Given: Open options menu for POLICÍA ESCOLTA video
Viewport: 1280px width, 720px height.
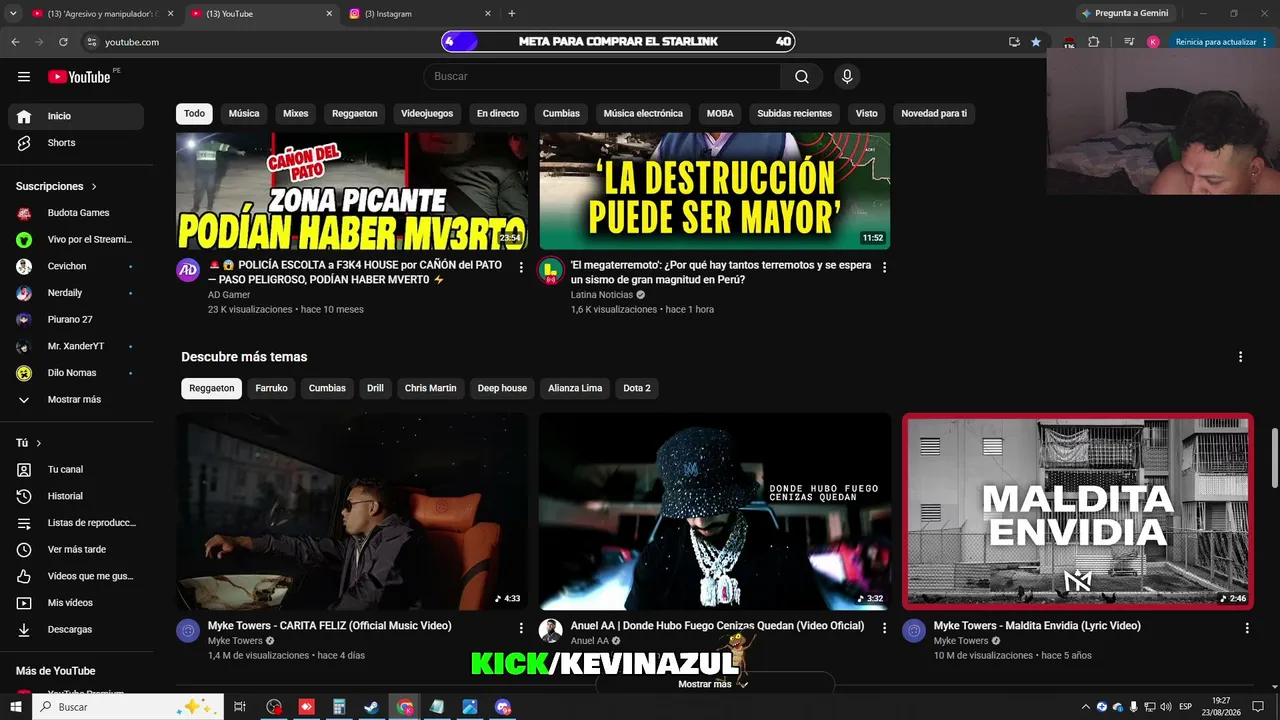Looking at the screenshot, I should pyautogui.click(x=521, y=267).
